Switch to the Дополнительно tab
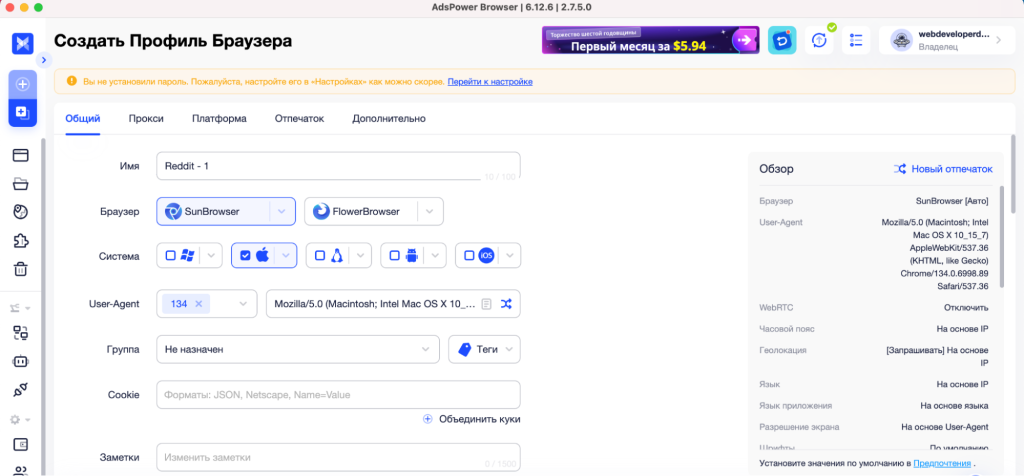 (x=389, y=119)
